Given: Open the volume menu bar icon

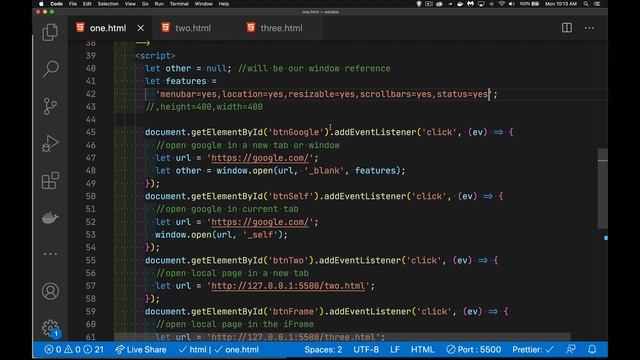Looking at the screenshot, I should 512,4.
